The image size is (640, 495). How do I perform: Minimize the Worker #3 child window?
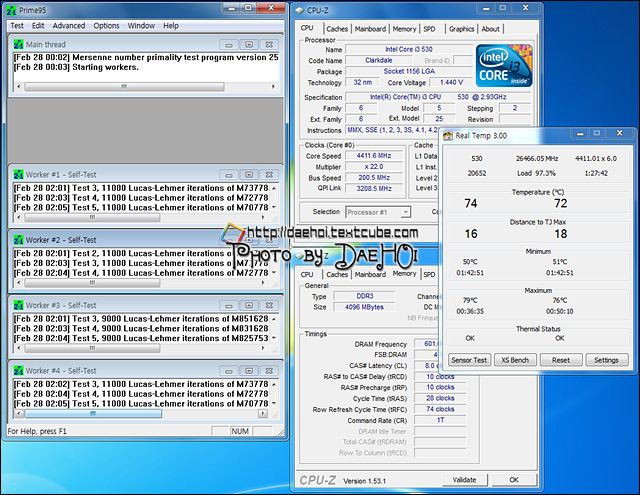pos(229,306)
